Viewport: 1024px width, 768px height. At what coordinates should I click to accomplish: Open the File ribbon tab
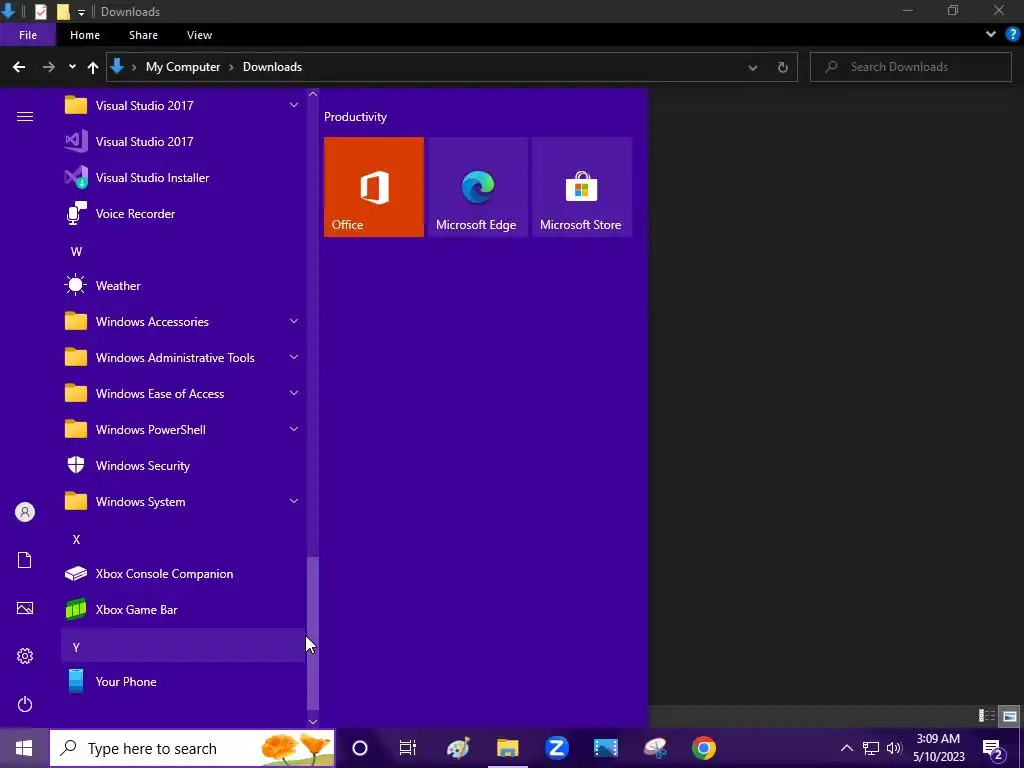click(28, 35)
